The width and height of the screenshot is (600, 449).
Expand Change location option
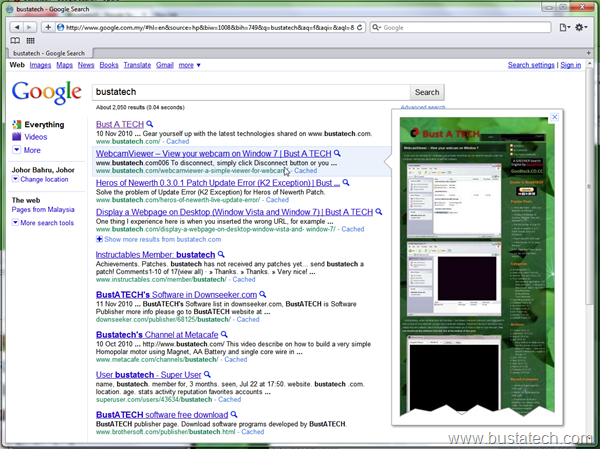click(40, 179)
